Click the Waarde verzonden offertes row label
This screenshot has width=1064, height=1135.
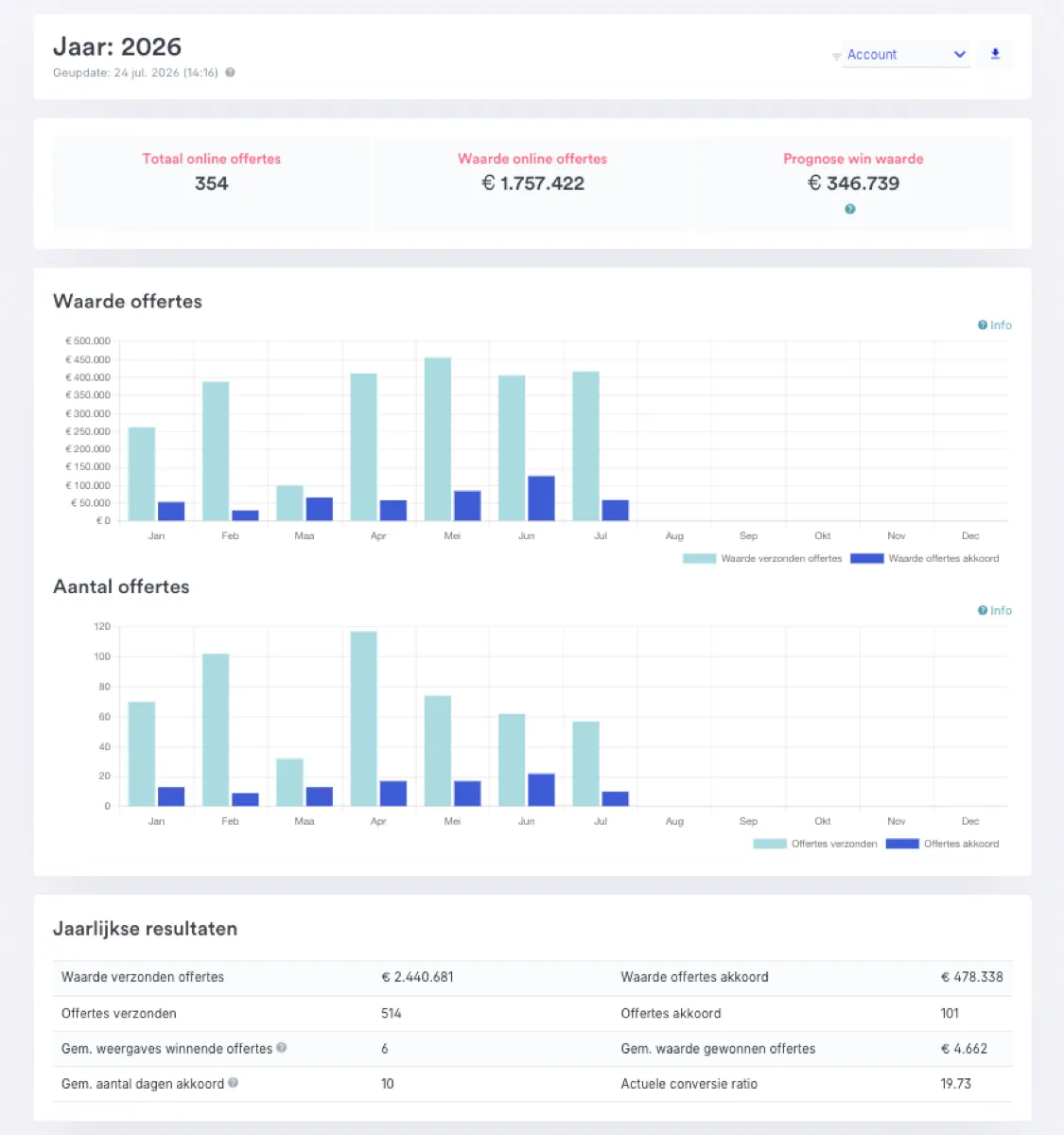143,977
